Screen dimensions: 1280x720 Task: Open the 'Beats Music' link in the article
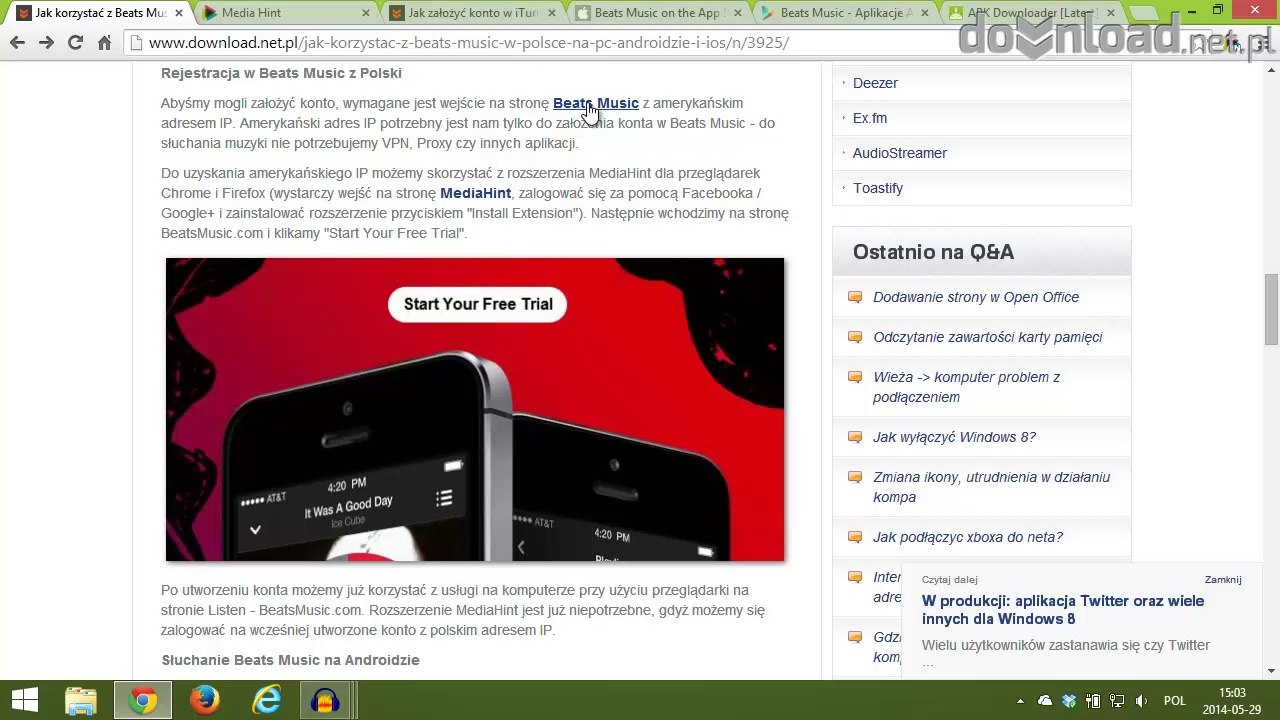point(596,103)
